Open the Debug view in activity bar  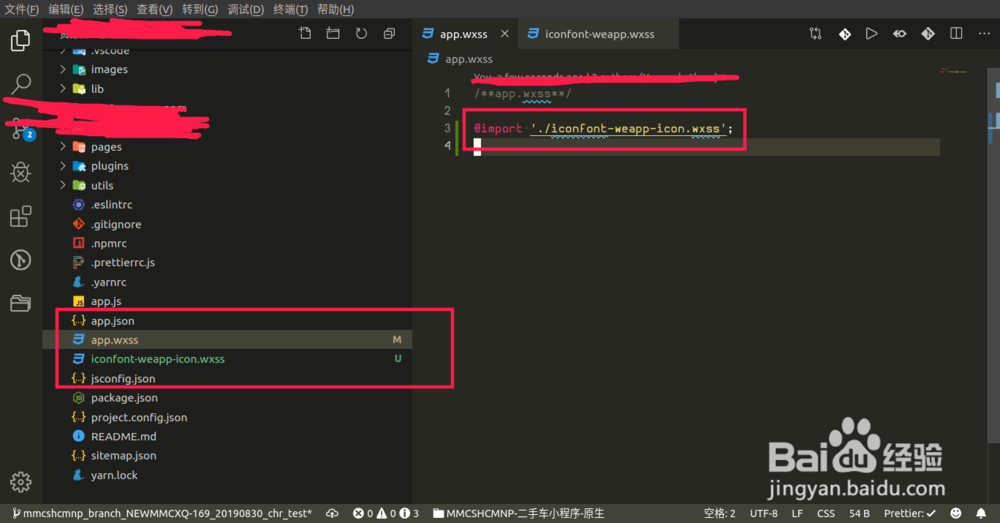click(x=20, y=172)
